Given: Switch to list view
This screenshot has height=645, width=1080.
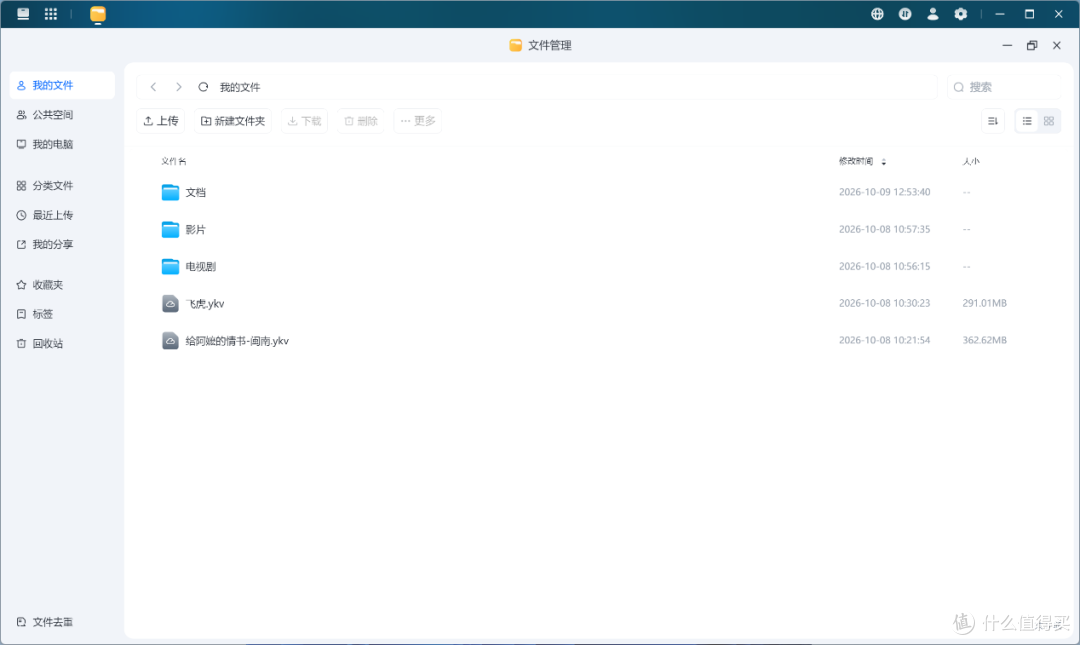Looking at the screenshot, I should pos(1027,121).
